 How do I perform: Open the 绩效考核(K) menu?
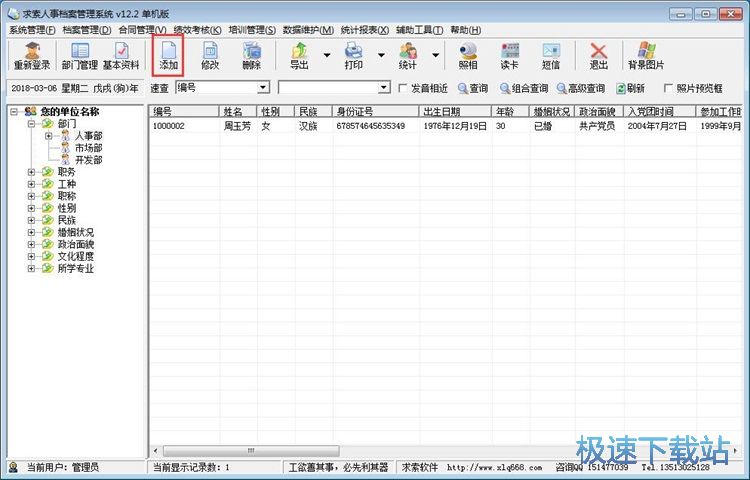point(198,30)
